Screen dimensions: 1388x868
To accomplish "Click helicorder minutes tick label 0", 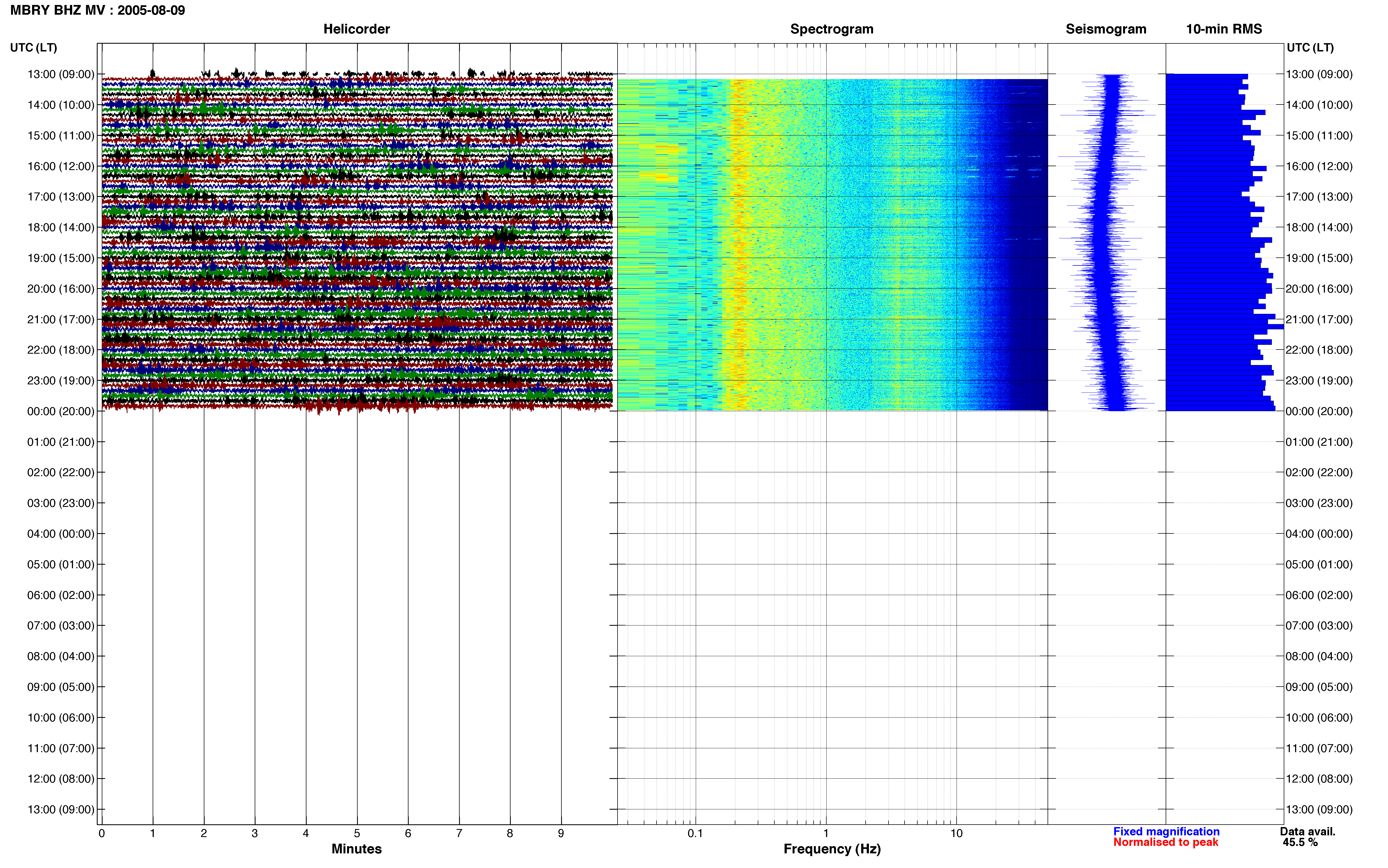I will pos(101,833).
